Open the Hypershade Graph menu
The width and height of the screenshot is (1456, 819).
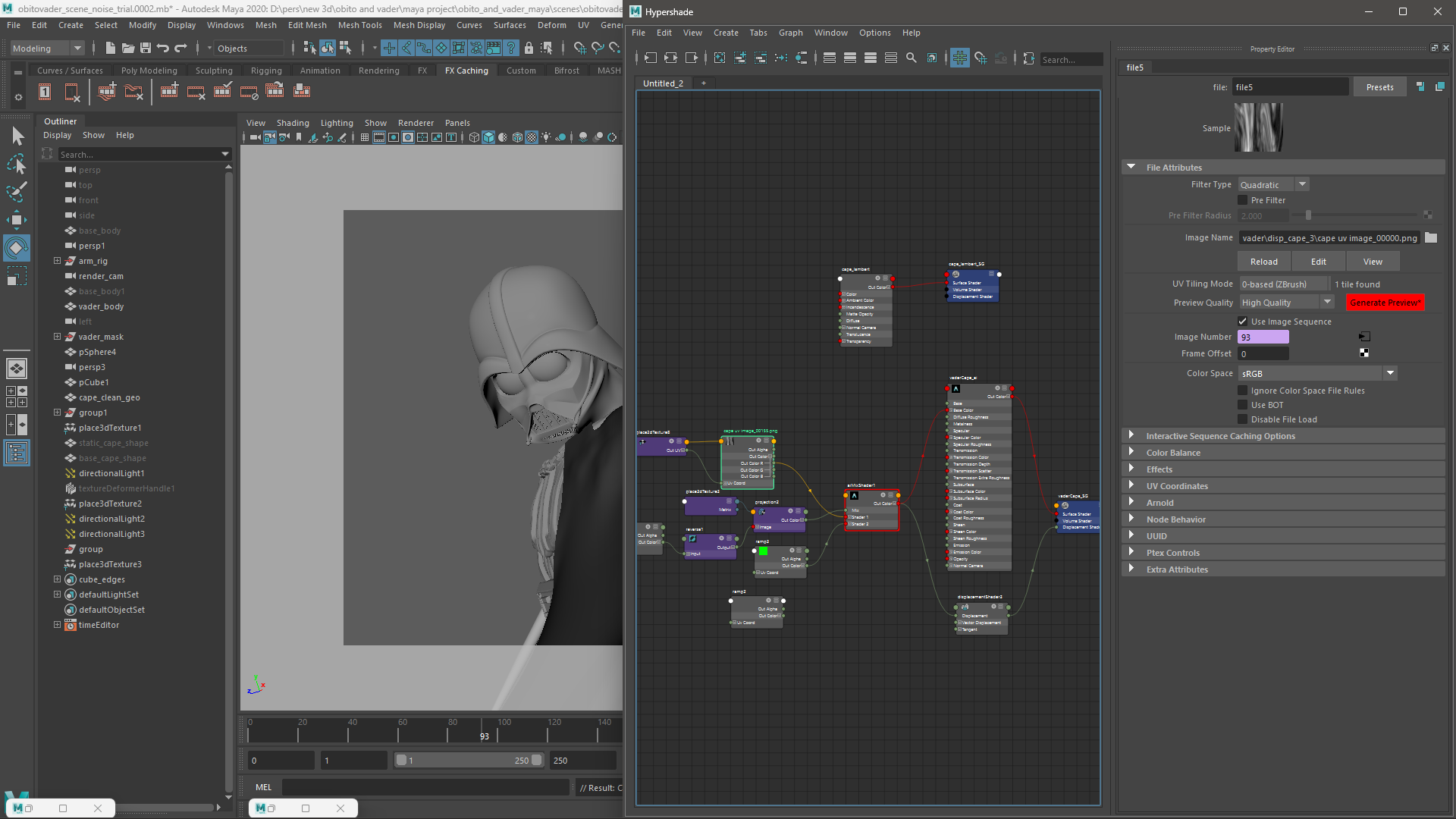pos(790,33)
